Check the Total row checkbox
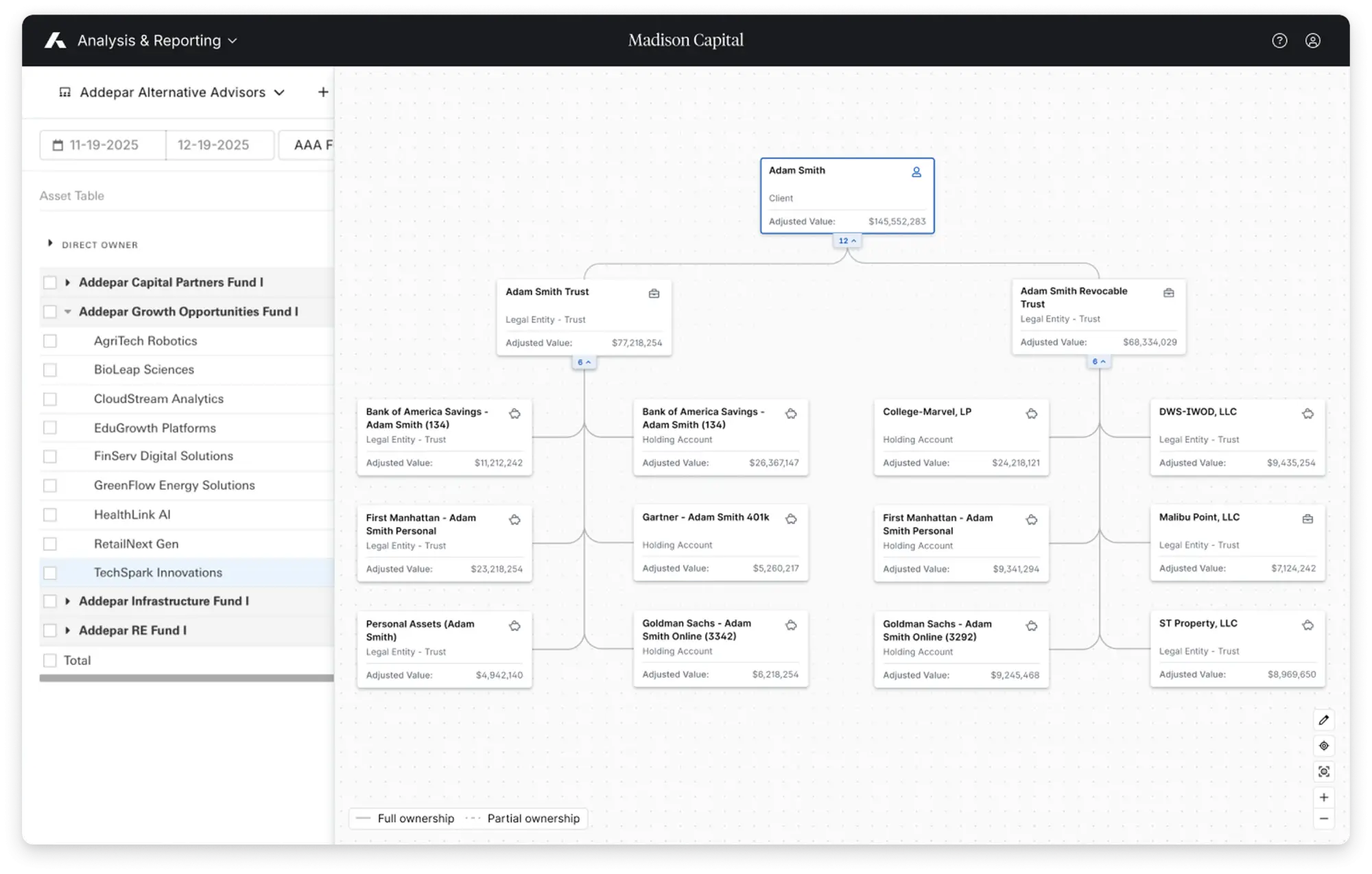The height and width of the screenshot is (874, 1372). click(49, 660)
